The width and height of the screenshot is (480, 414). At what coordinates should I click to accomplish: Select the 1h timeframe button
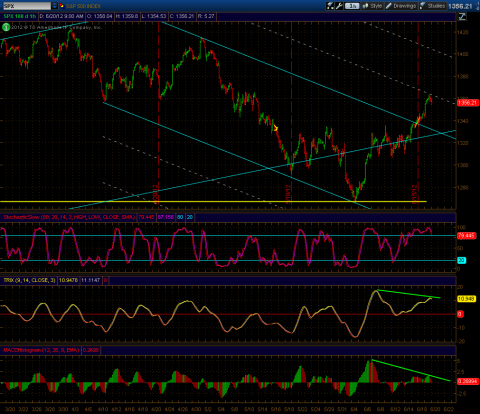[x=352, y=6]
